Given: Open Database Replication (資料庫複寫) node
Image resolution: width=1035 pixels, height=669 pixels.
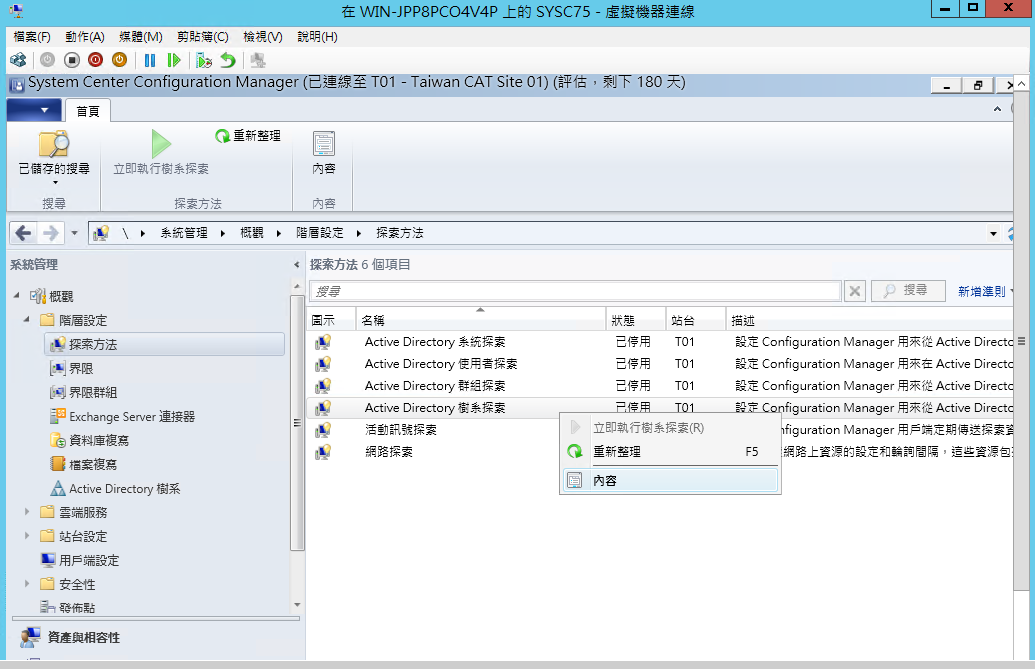Looking at the screenshot, I should 90,440.
